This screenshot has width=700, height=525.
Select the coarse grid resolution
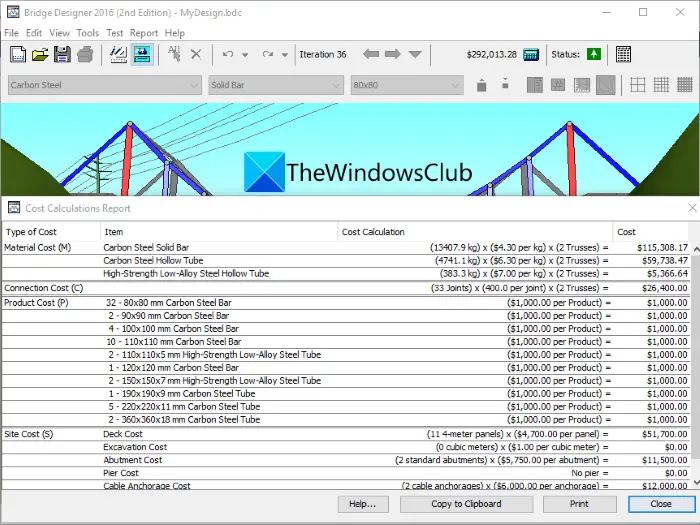[x=638, y=85]
